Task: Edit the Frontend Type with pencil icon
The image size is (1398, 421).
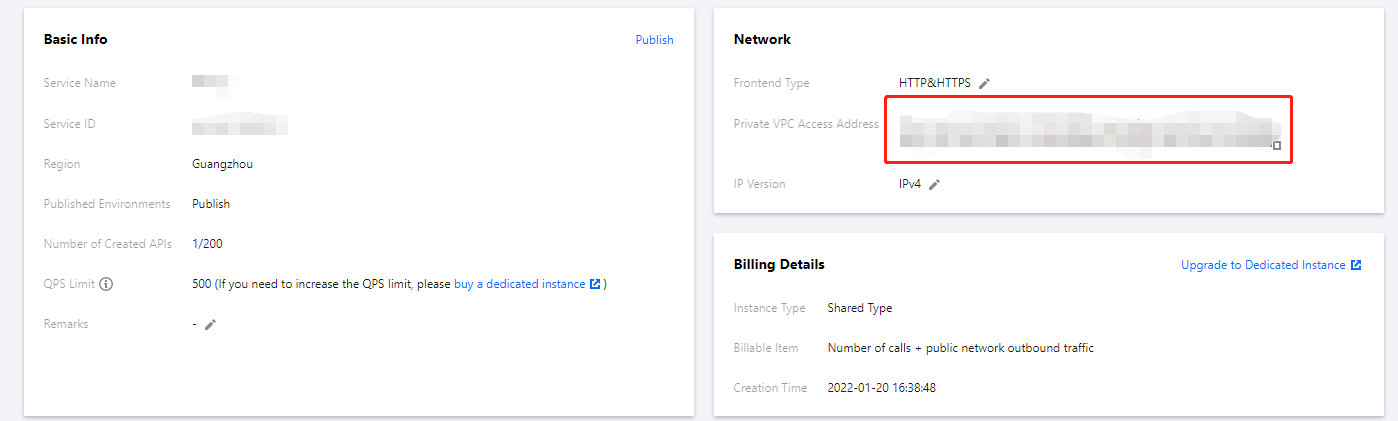Action: [x=984, y=84]
